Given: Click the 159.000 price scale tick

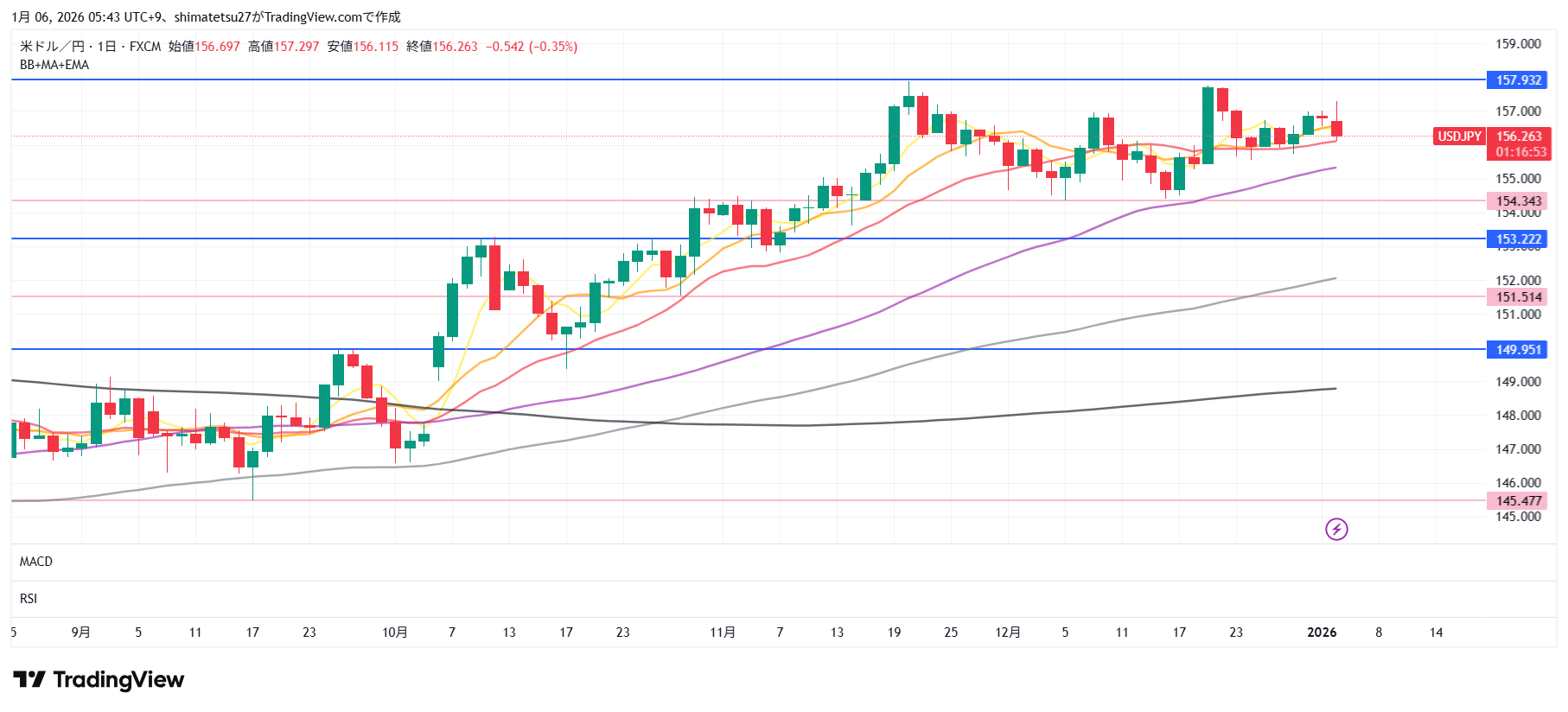Looking at the screenshot, I should coord(1518,44).
